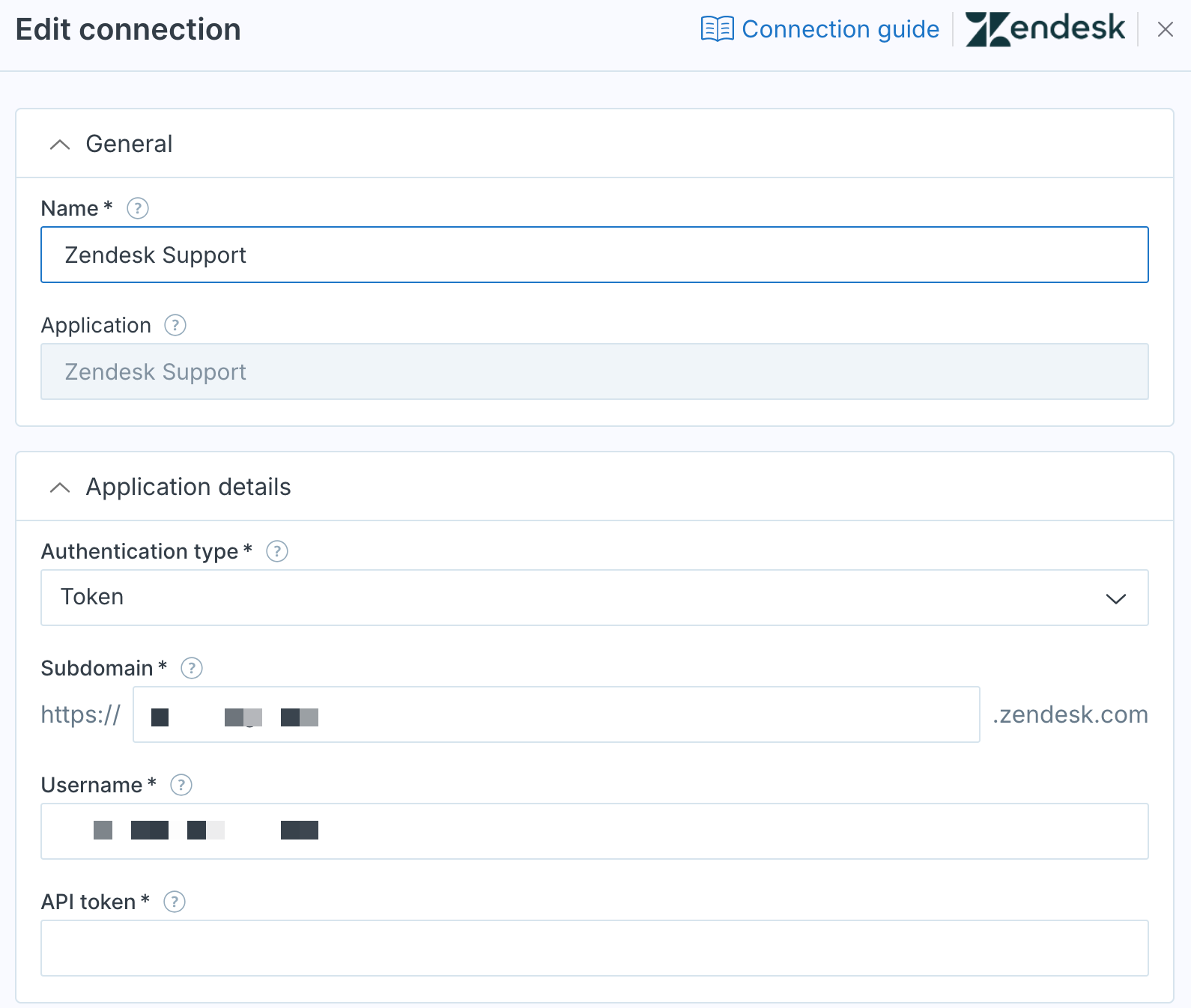Show help for the Application field
Viewport: 1191px width, 1008px height.
[175, 325]
